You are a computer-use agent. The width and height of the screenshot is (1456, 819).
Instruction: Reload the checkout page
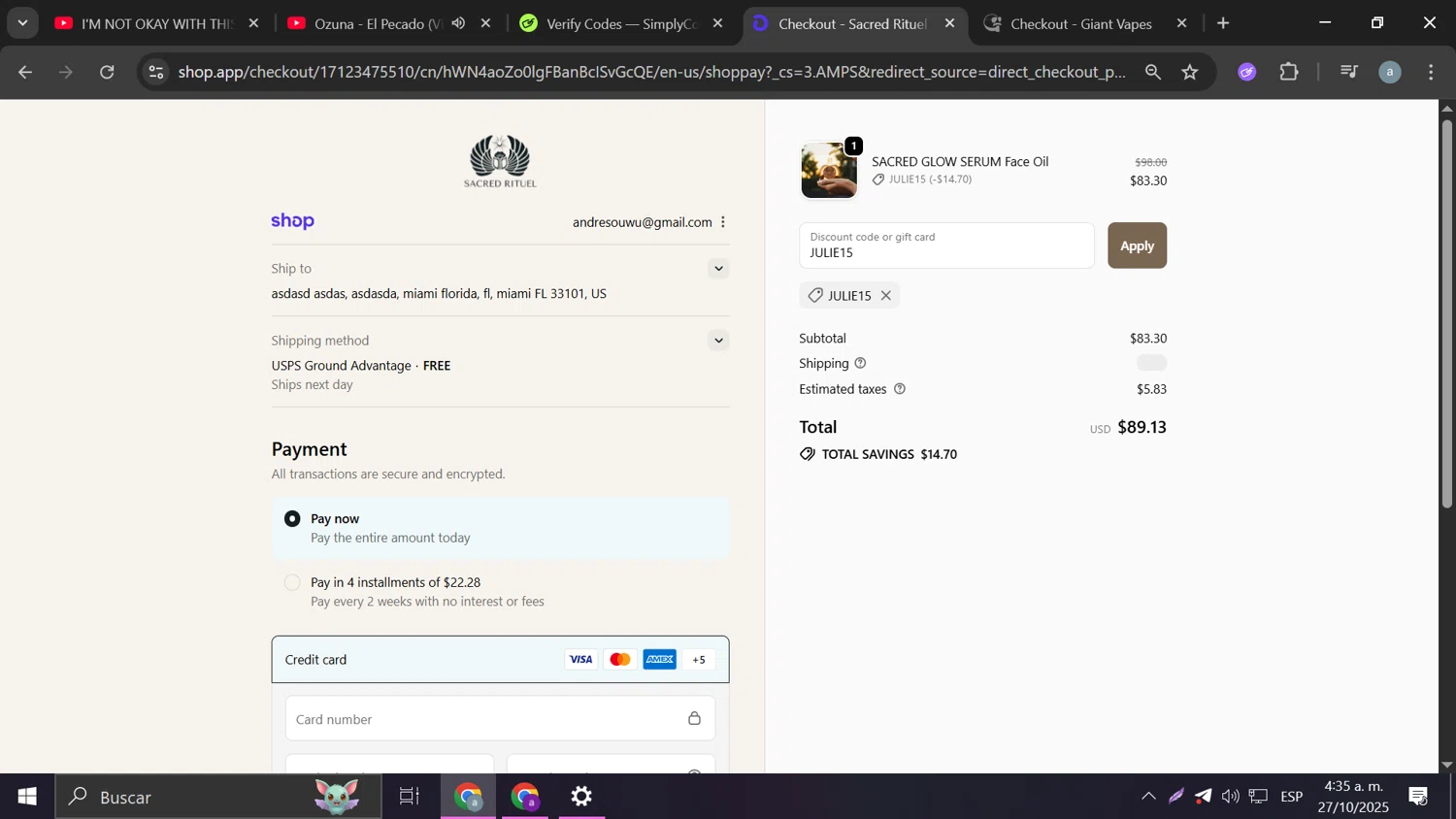click(x=107, y=72)
